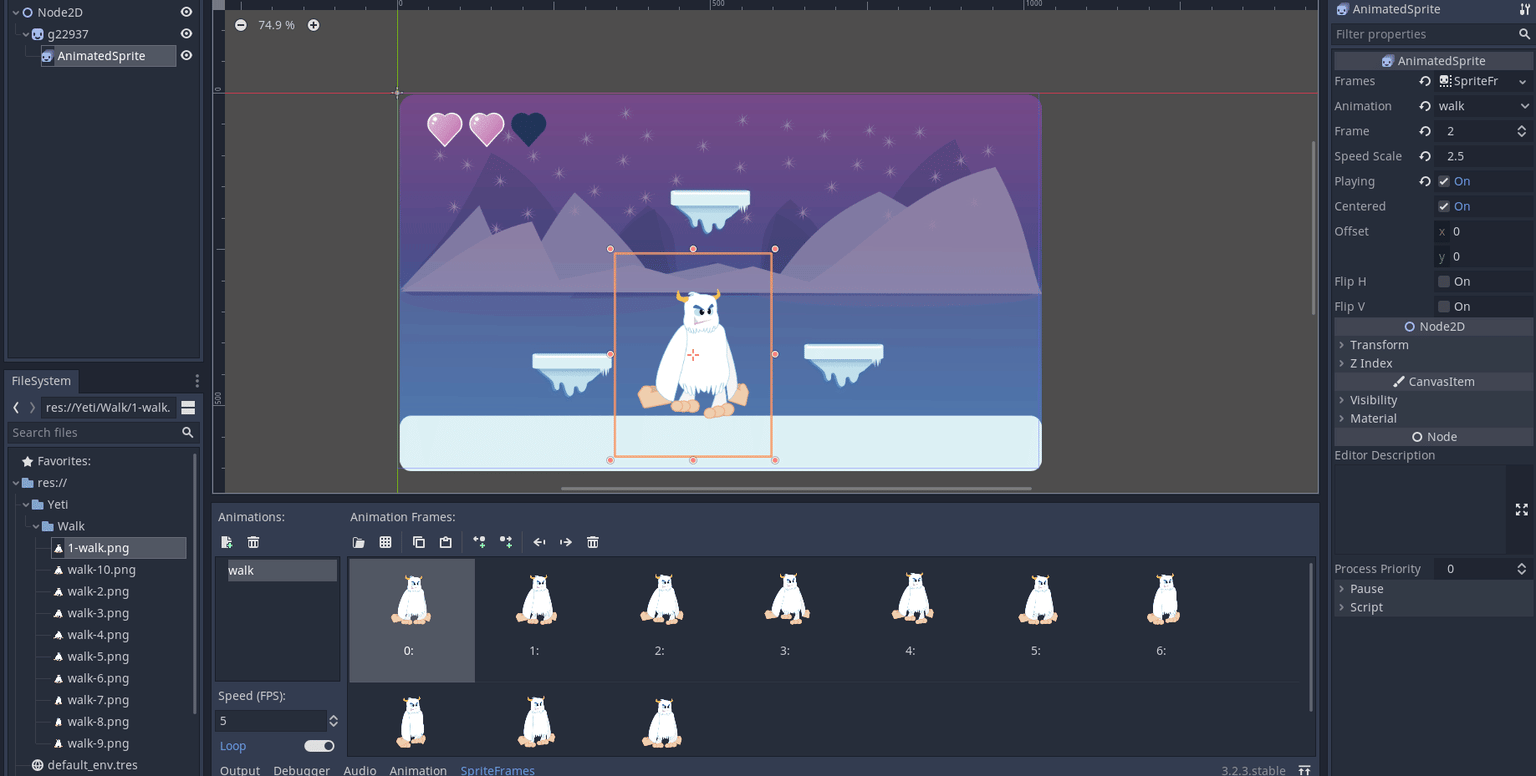
Task: Click FileSystem panel options dots
Action: coord(197,381)
